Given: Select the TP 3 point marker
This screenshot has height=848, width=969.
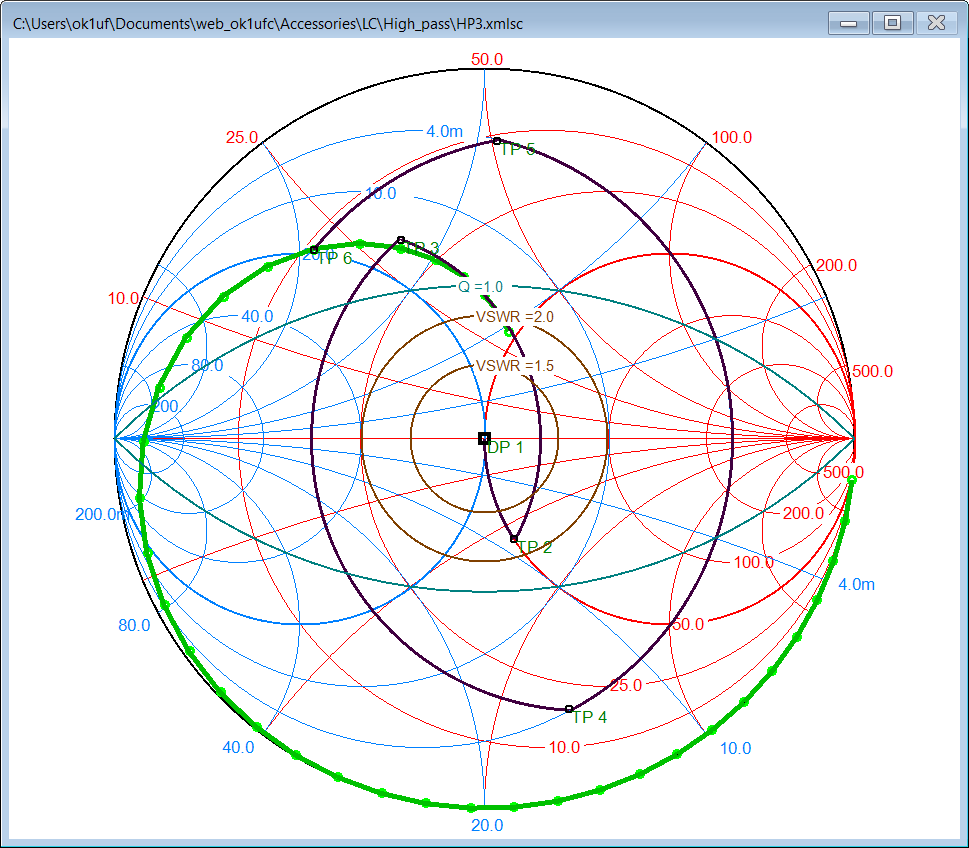Looking at the screenshot, I should coord(401,240).
